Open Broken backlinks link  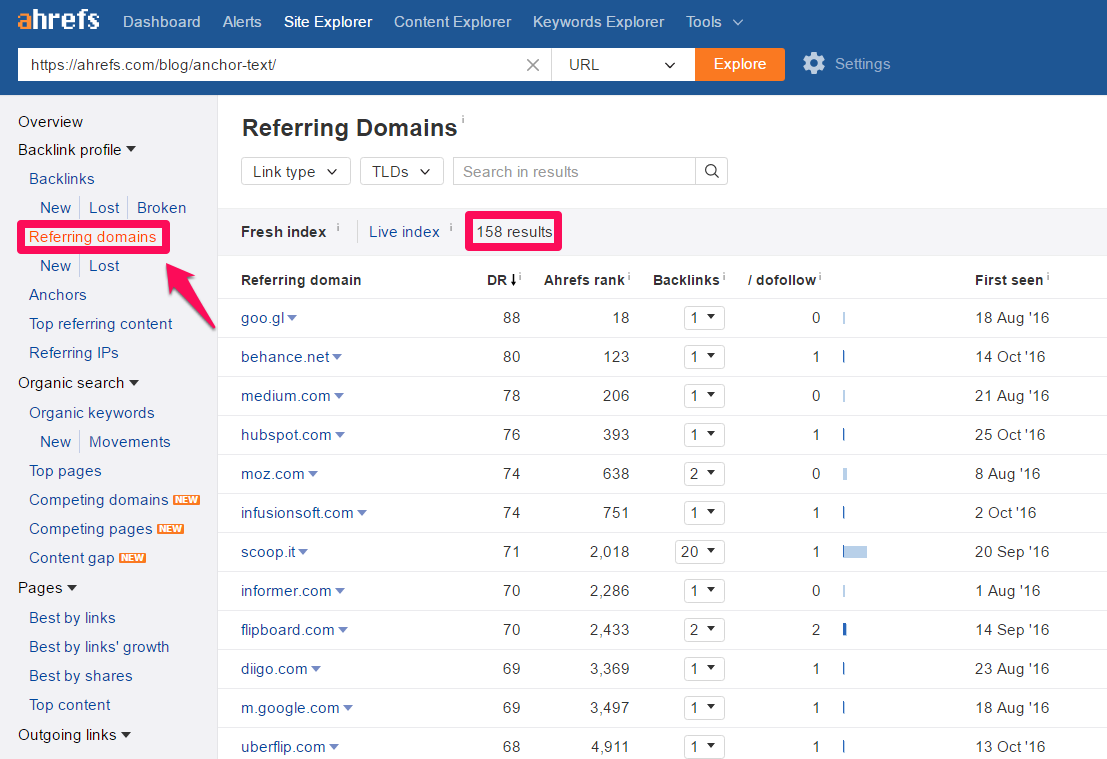162,208
